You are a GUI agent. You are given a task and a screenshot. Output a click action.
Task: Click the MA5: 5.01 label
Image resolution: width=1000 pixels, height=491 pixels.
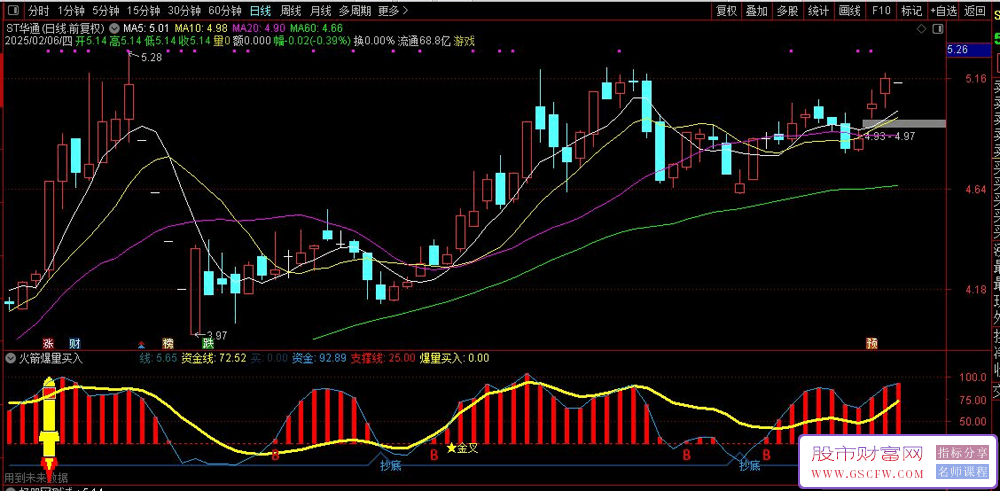(x=147, y=28)
